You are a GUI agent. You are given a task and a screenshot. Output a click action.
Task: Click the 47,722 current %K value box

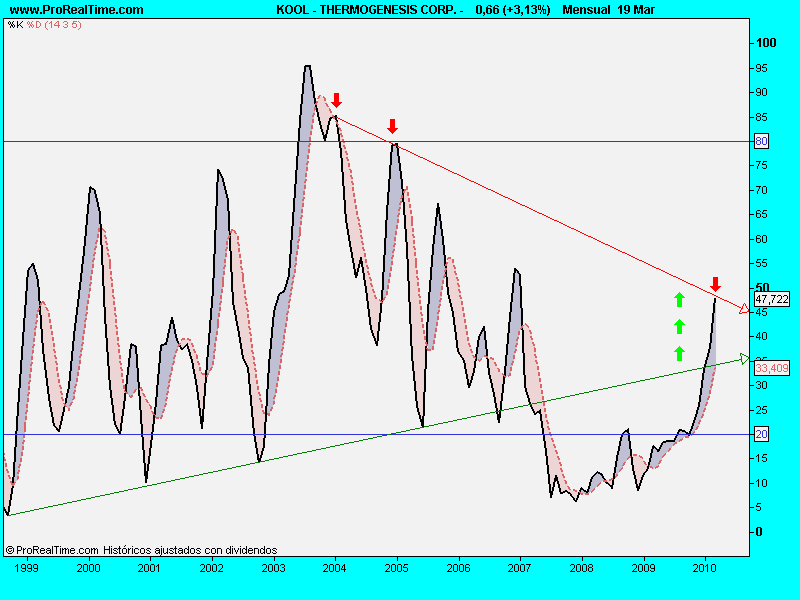pos(772,299)
